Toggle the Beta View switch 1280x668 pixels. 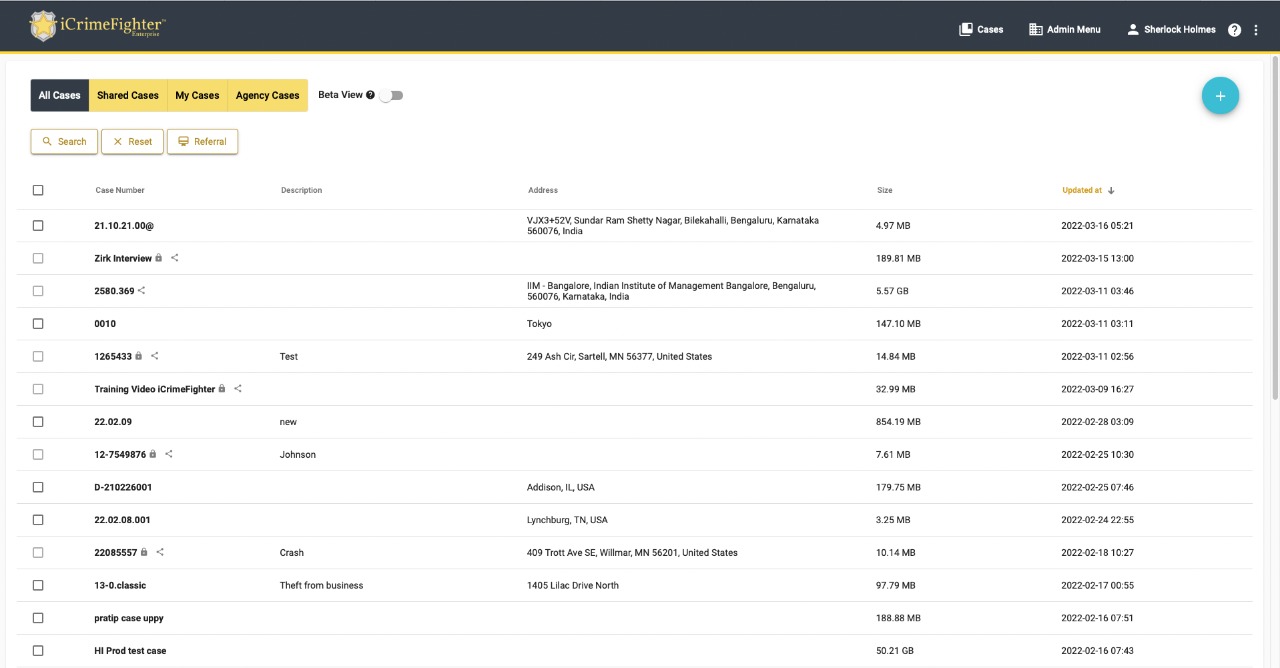click(x=391, y=96)
